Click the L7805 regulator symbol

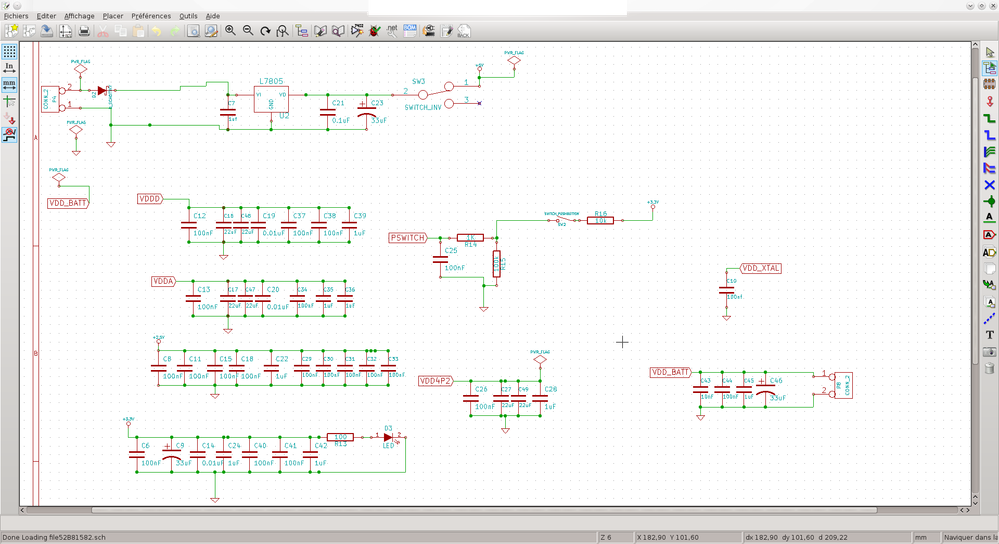(271, 99)
